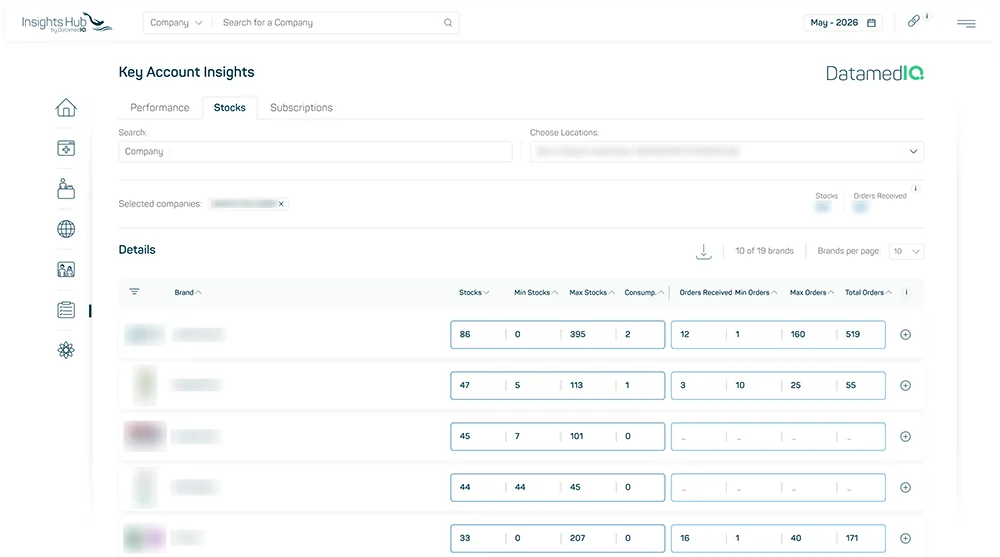Open the atom icon in sidebar
1000x557 pixels.
tap(66, 350)
